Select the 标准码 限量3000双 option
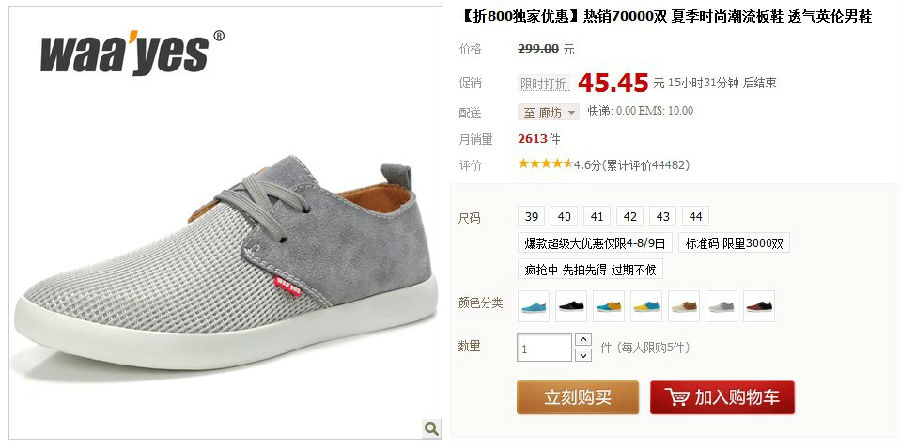Screen dimensions: 900x442 [734, 243]
